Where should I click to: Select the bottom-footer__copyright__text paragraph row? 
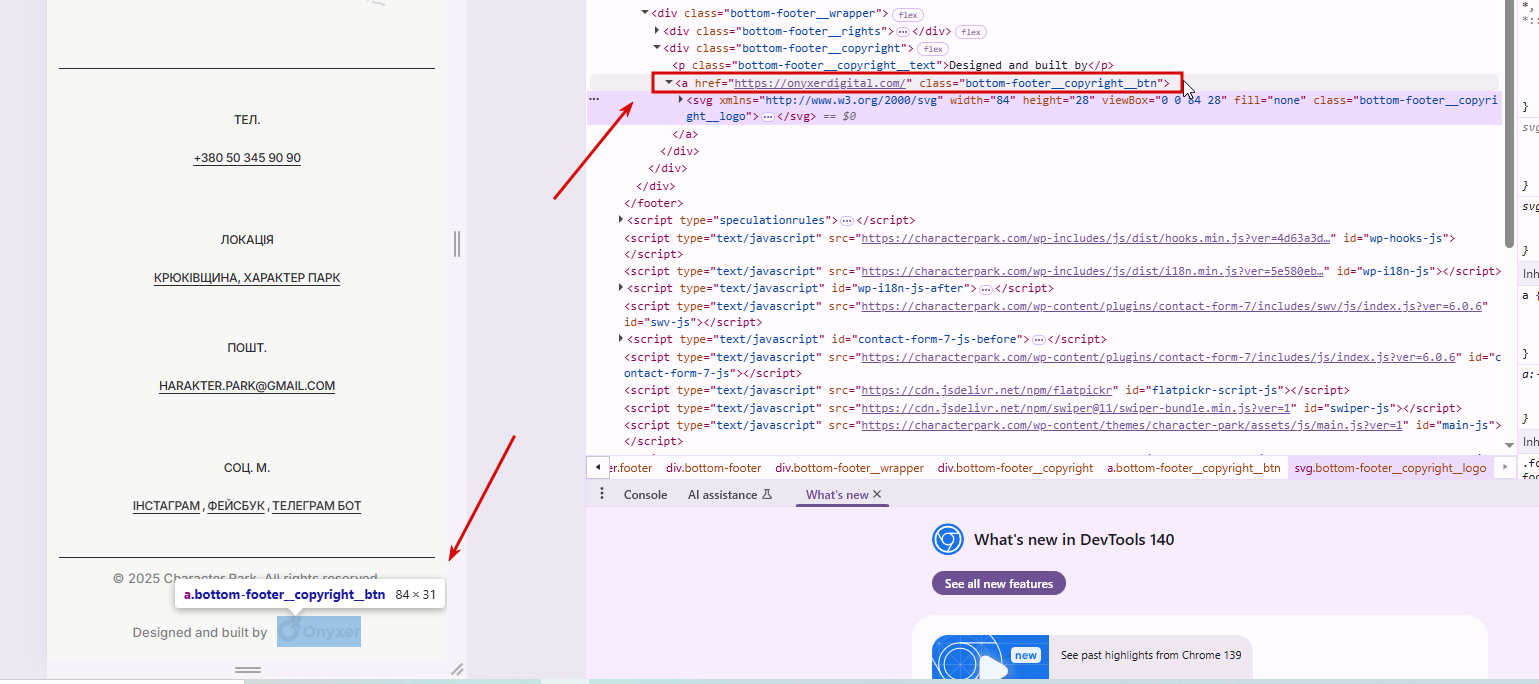point(893,65)
